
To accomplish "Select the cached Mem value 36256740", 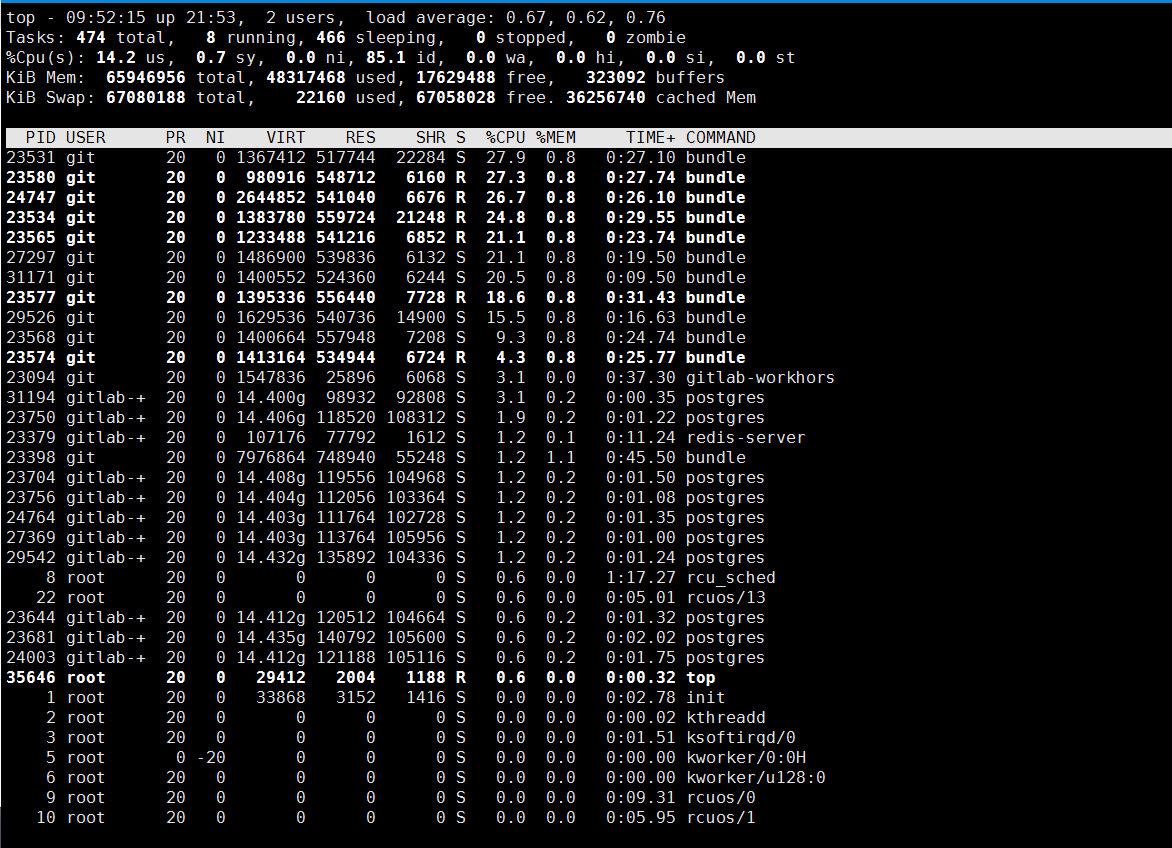I will 605,98.
